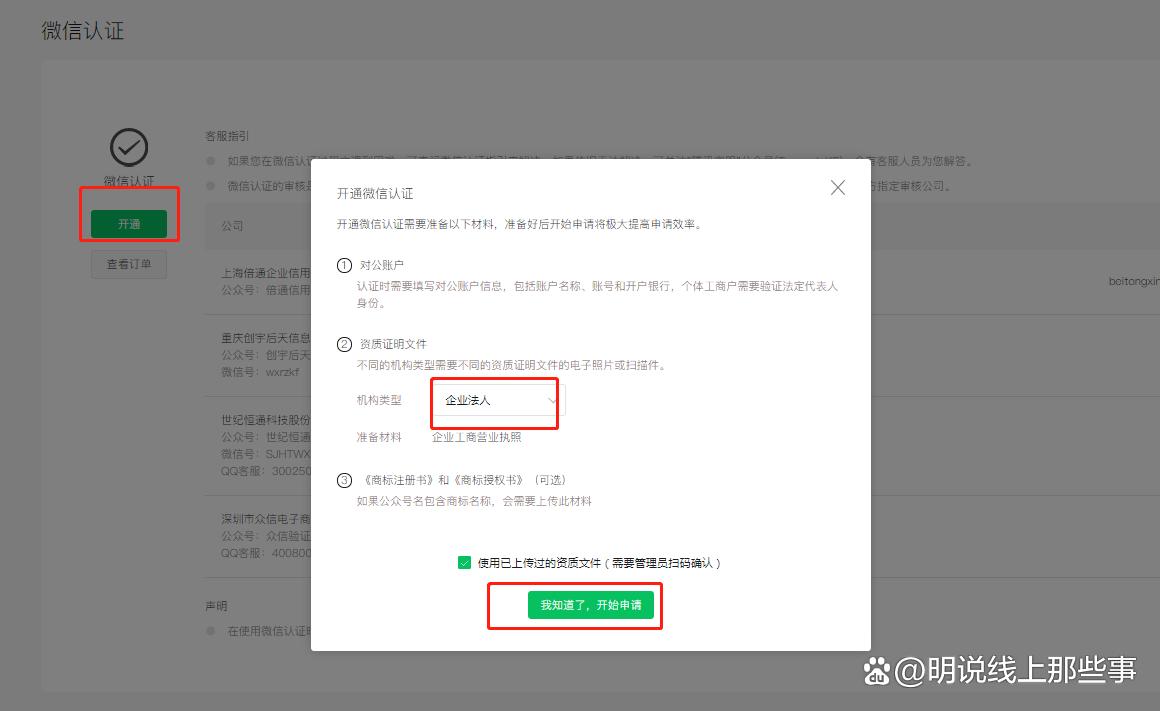The image size is (1160, 711).
Task: Click the dropdown arrow next to 企业法人
Action: 552,400
